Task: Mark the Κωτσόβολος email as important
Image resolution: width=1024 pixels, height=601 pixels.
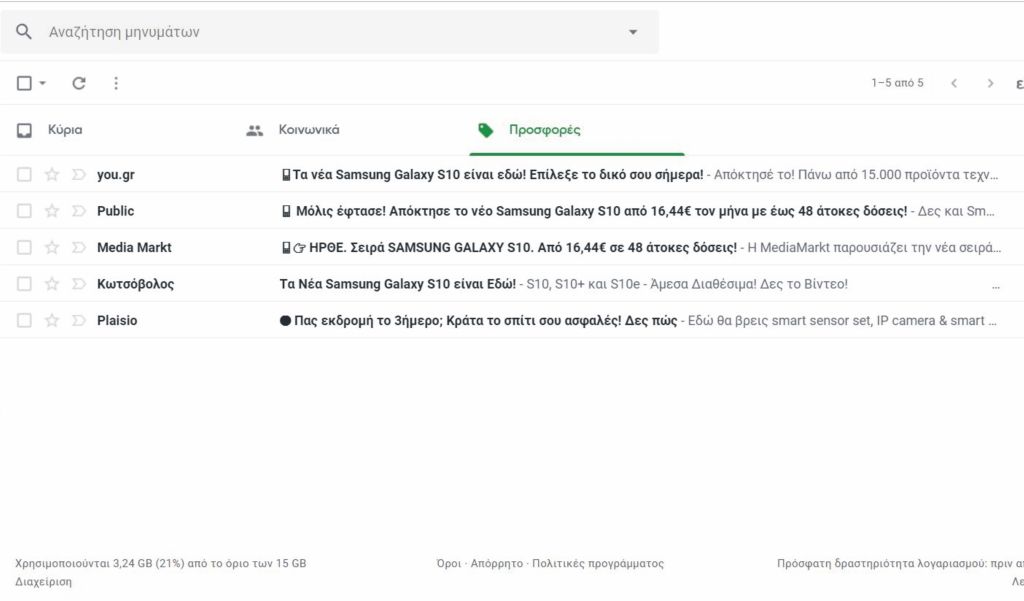Action: coord(79,284)
